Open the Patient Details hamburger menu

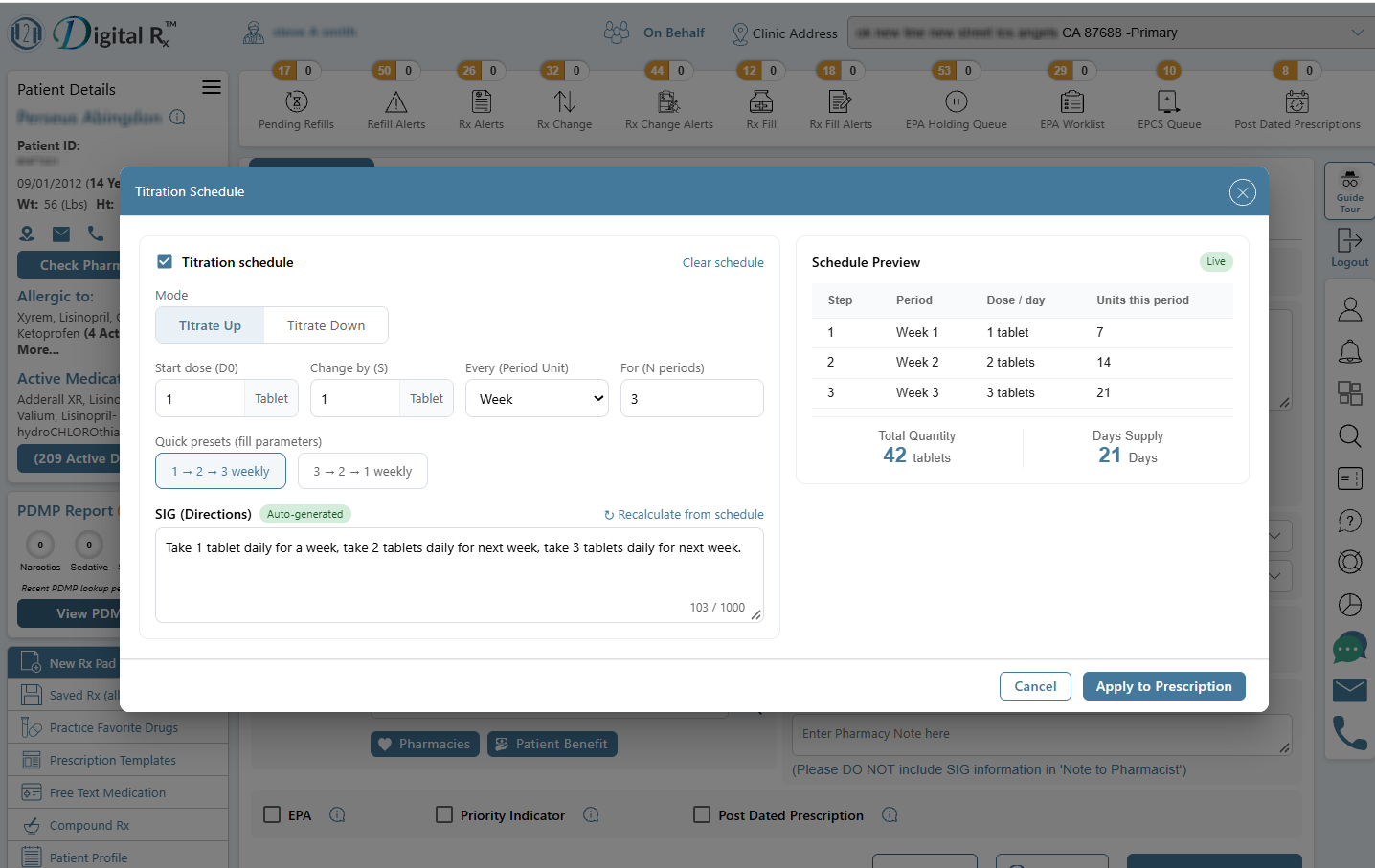tap(212, 87)
